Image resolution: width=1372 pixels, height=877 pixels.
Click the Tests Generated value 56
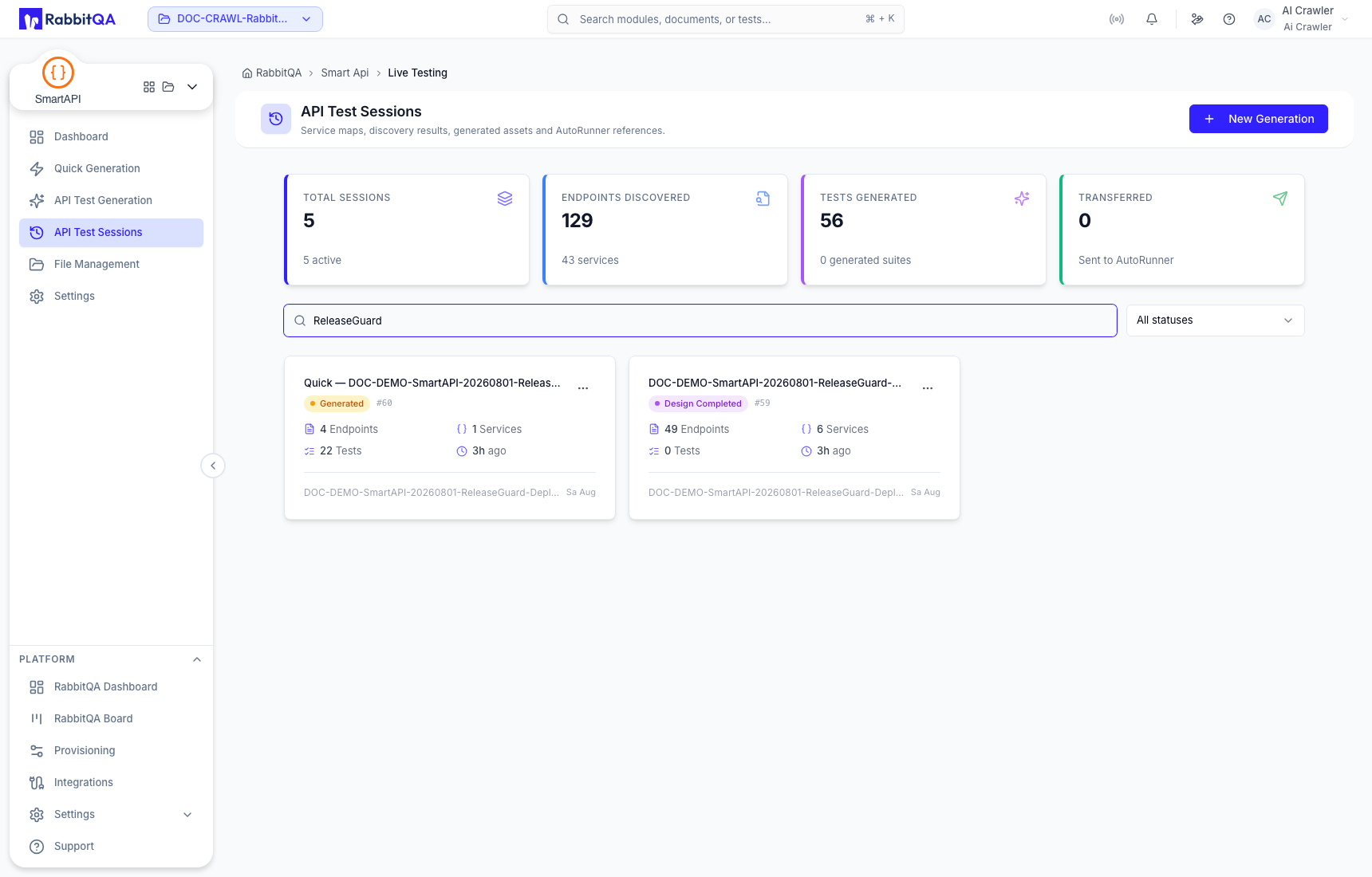(831, 221)
